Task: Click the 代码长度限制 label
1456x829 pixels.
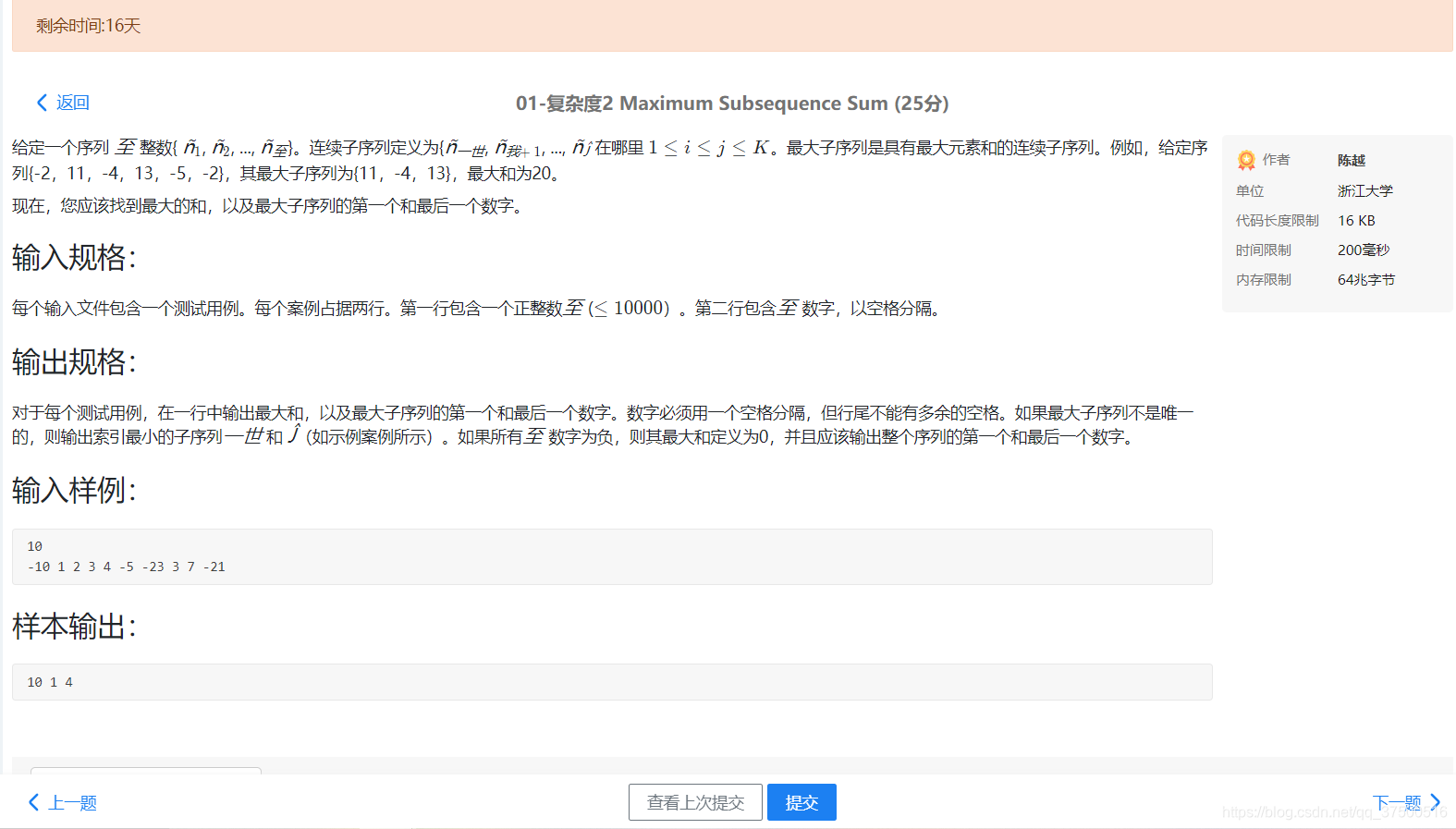Action: tap(1278, 220)
